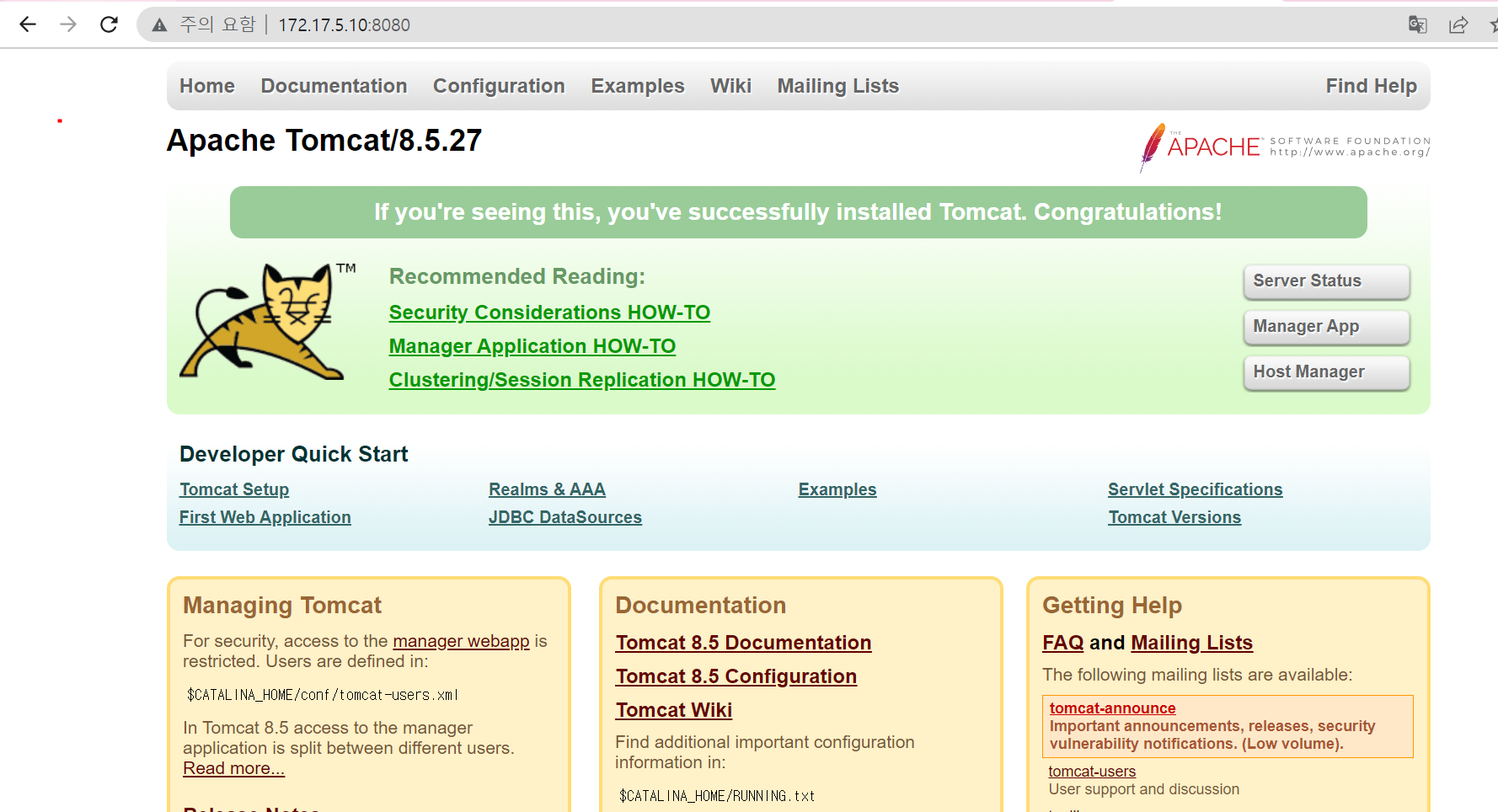Open Tomcat 8.5 Configuration link

pos(736,676)
